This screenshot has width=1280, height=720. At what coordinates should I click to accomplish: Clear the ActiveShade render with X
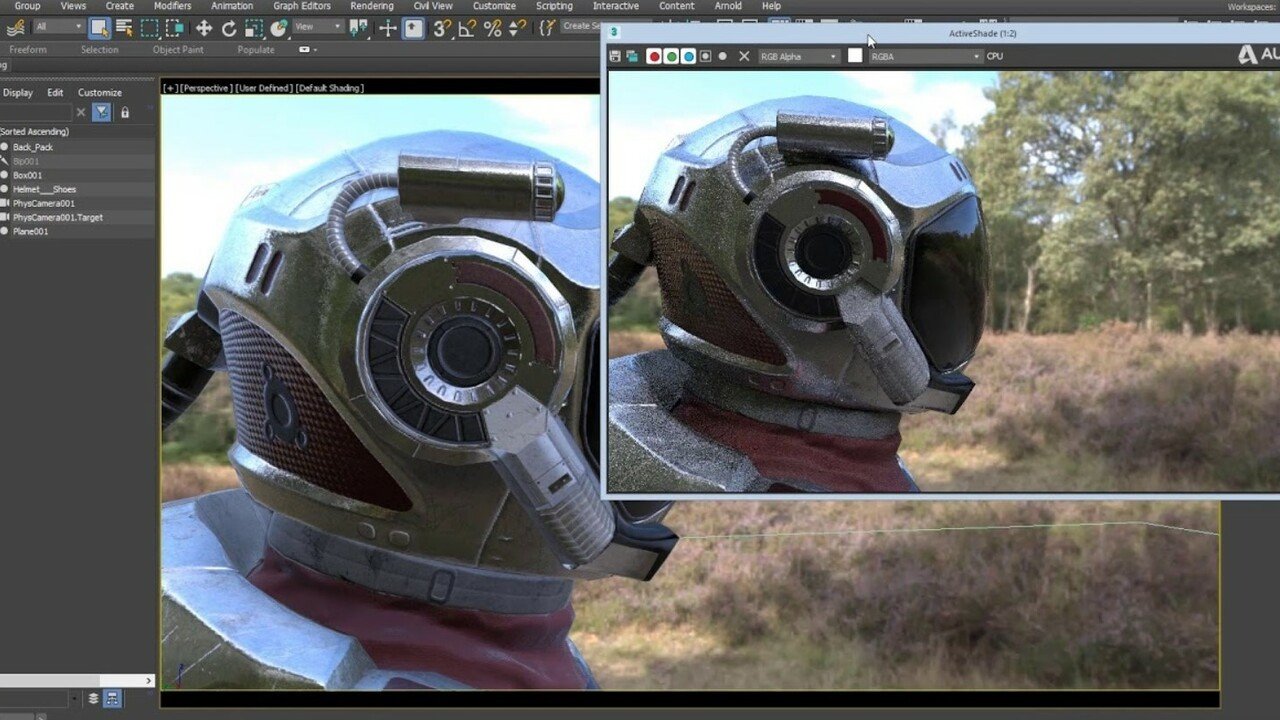[743, 56]
